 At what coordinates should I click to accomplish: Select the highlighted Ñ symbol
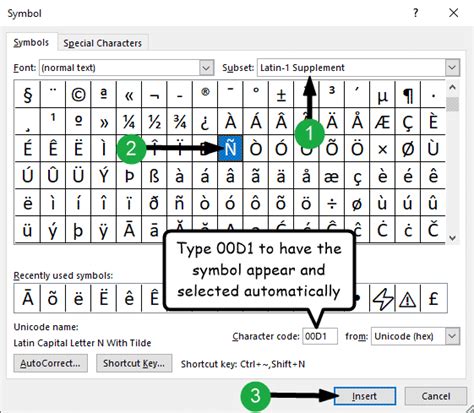tap(230, 149)
